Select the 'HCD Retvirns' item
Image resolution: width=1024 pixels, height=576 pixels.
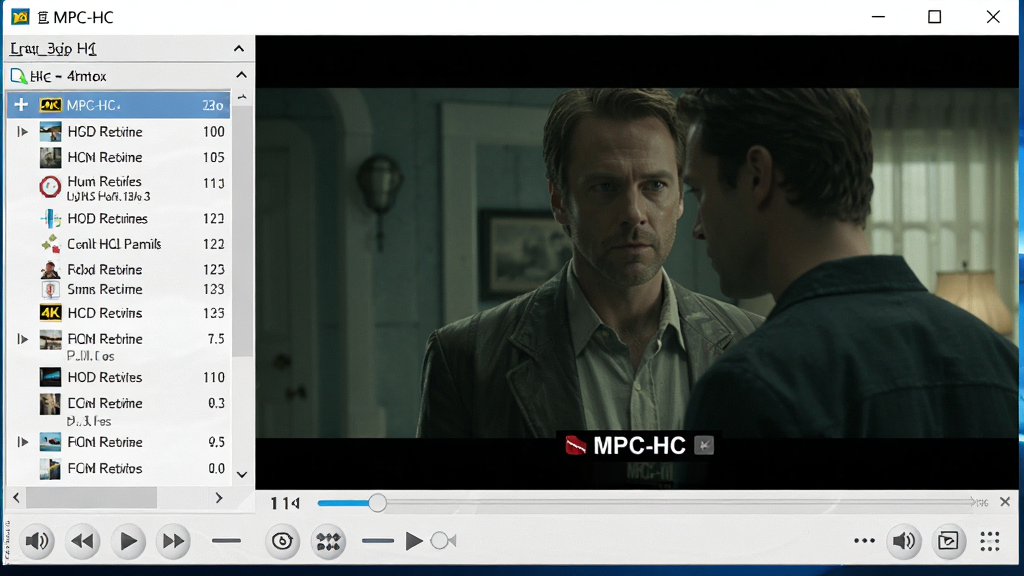pos(118,313)
